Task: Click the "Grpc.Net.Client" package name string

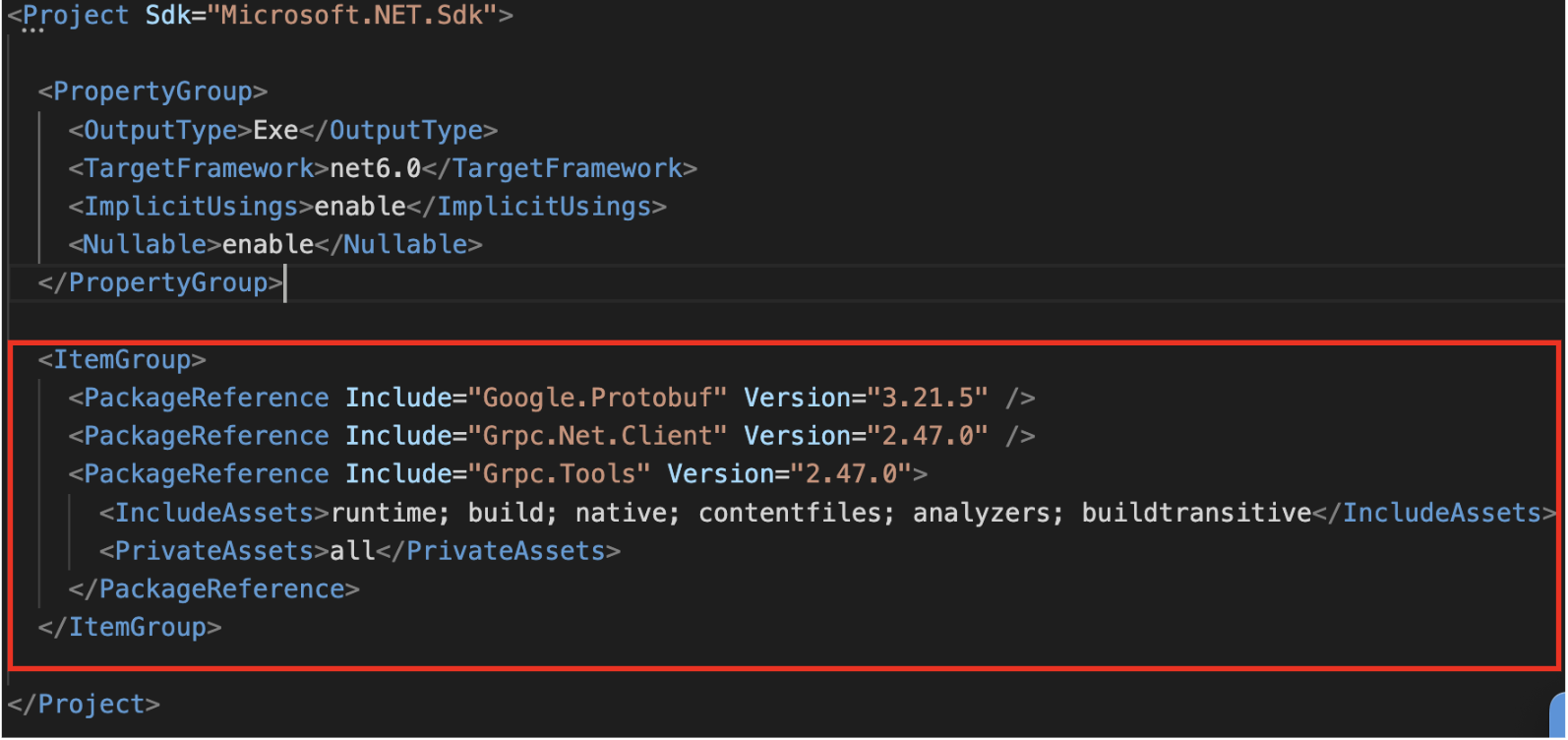Action: coord(597,436)
